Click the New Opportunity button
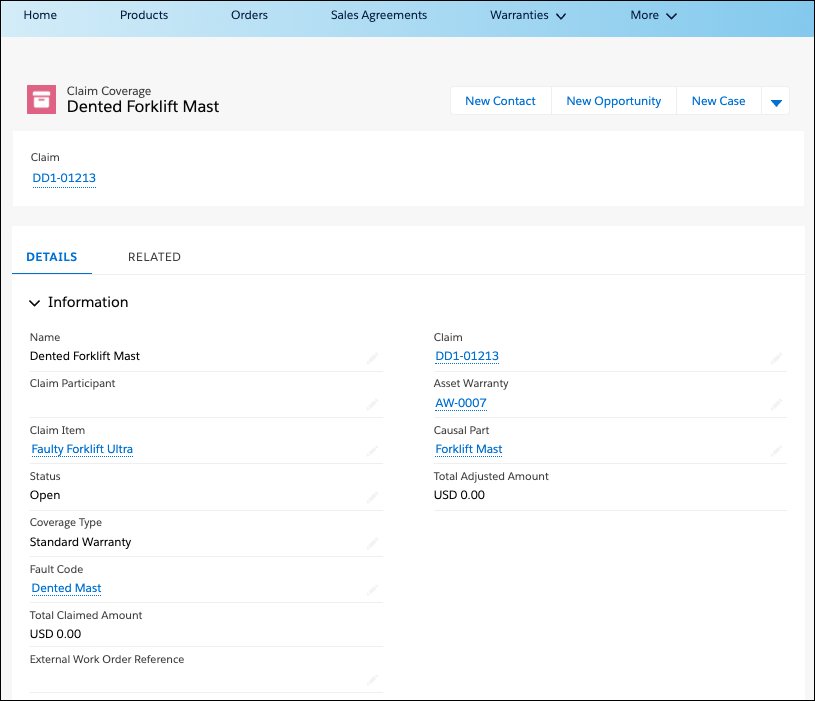Viewport: 815px width, 701px height. coord(613,100)
